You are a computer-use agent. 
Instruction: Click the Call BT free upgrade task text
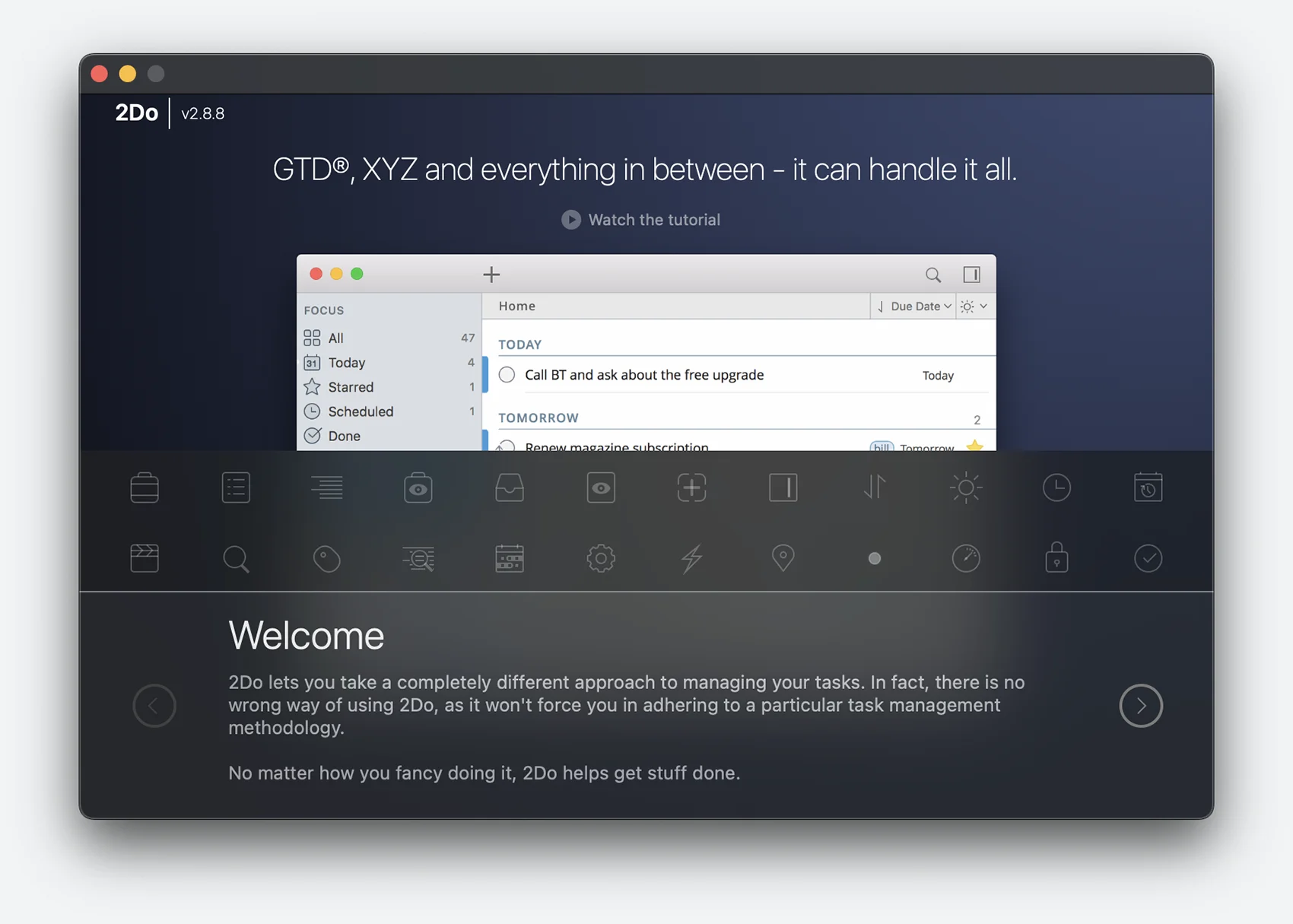(x=644, y=375)
